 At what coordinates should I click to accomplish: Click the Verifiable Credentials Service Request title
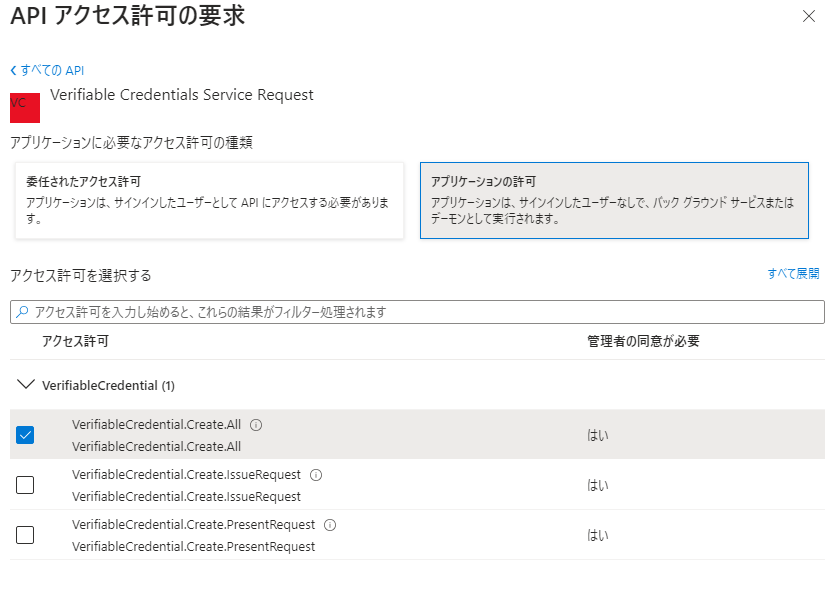click(x=182, y=95)
